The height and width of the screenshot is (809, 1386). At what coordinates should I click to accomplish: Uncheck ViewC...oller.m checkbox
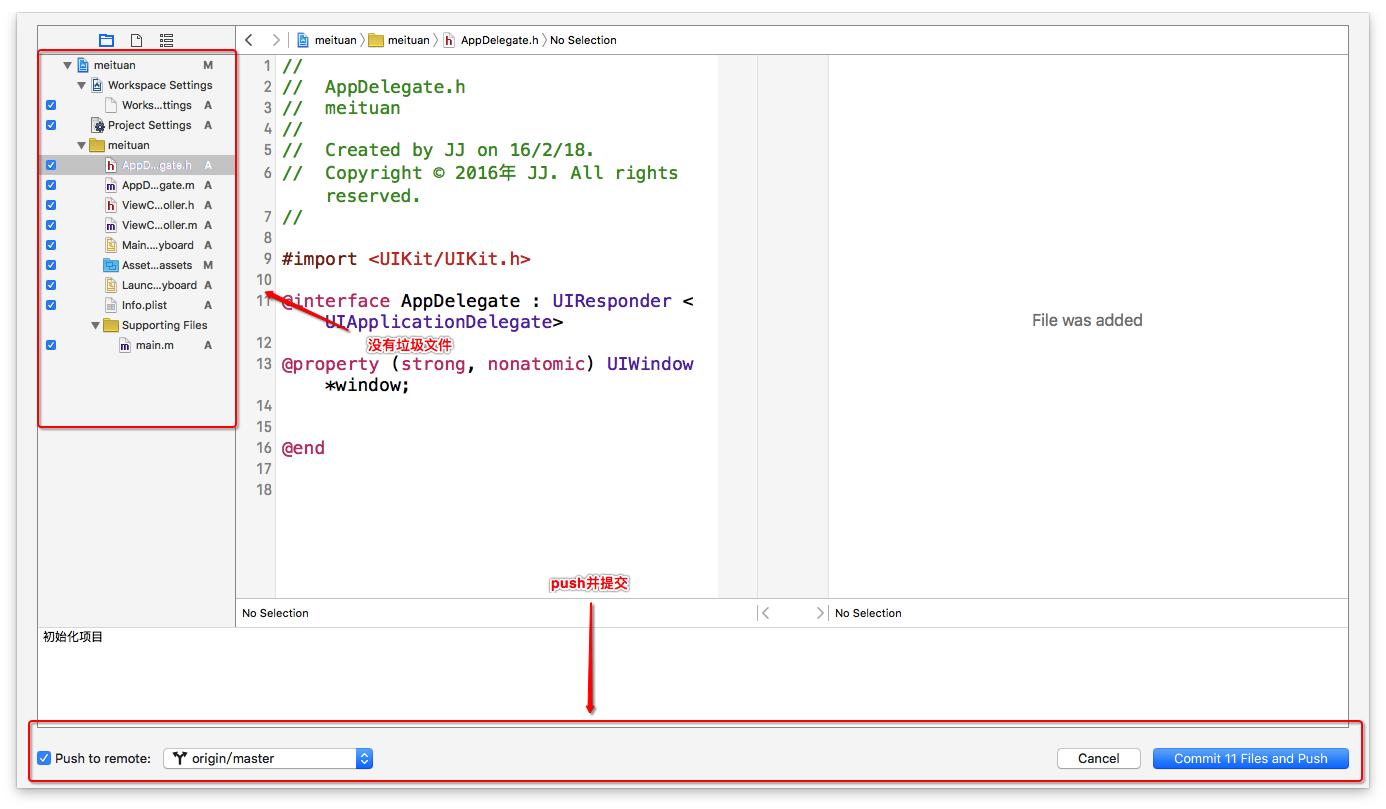coord(51,225)
